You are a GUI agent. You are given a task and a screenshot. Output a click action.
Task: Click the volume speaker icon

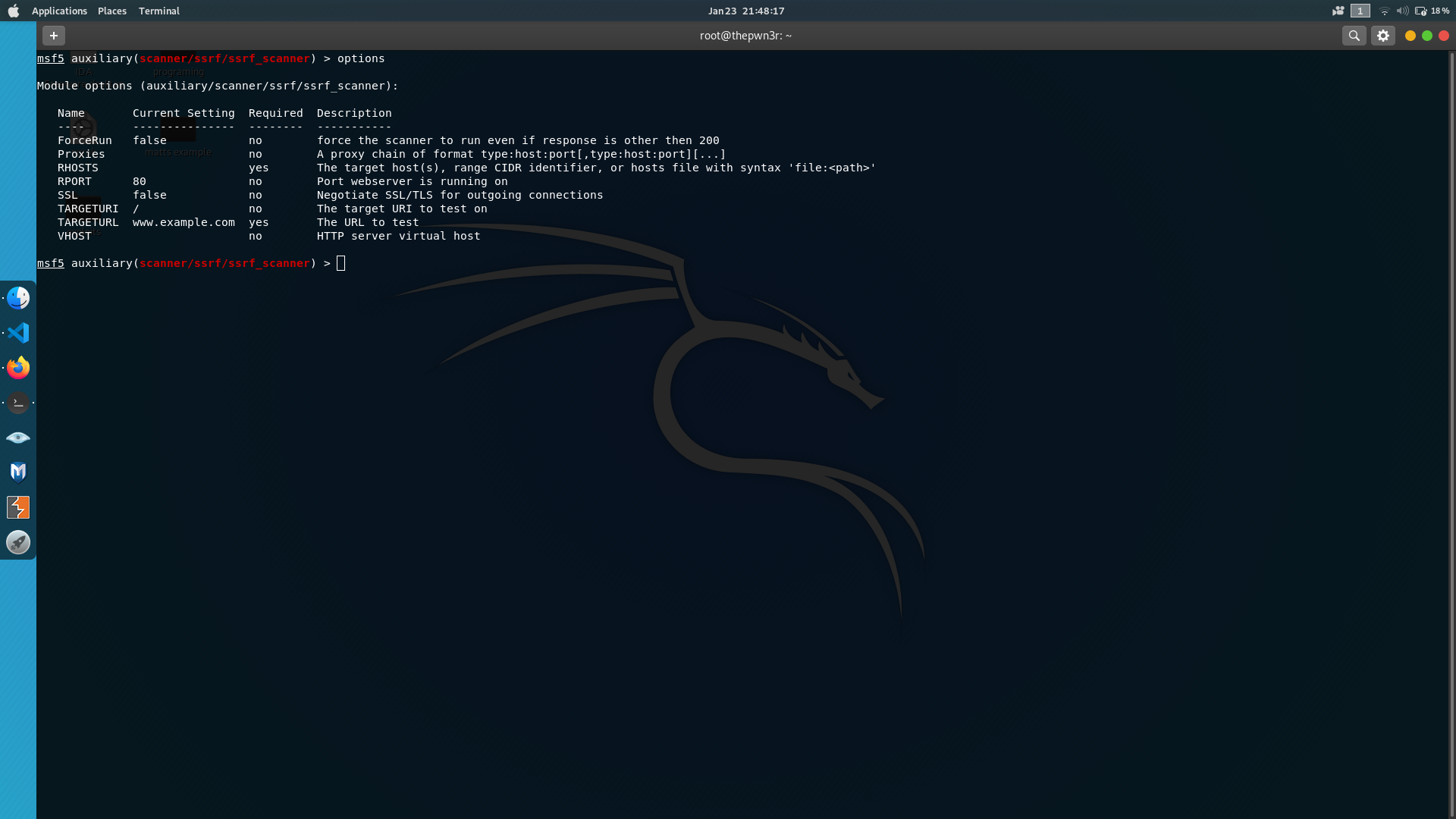coord(1402,11)
